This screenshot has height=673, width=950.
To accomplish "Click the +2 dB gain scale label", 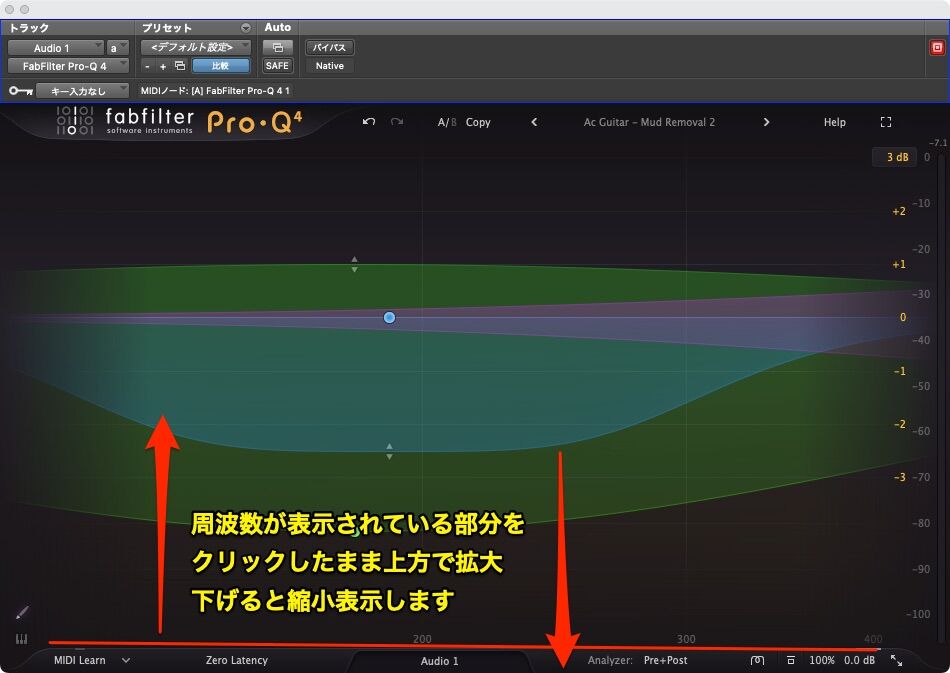I will click(x=899, y=211).
